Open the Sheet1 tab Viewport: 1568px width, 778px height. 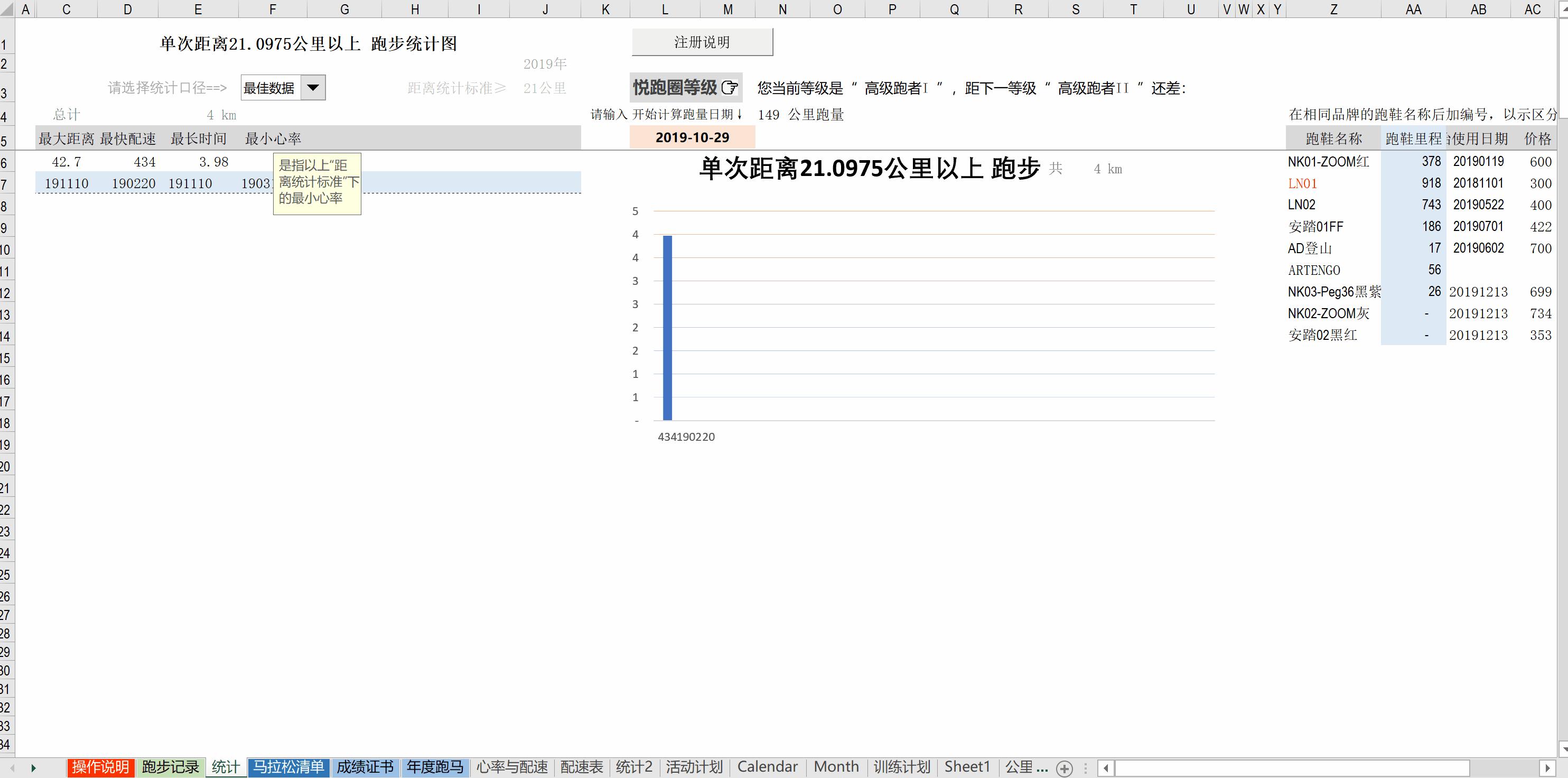click(967, 767)
